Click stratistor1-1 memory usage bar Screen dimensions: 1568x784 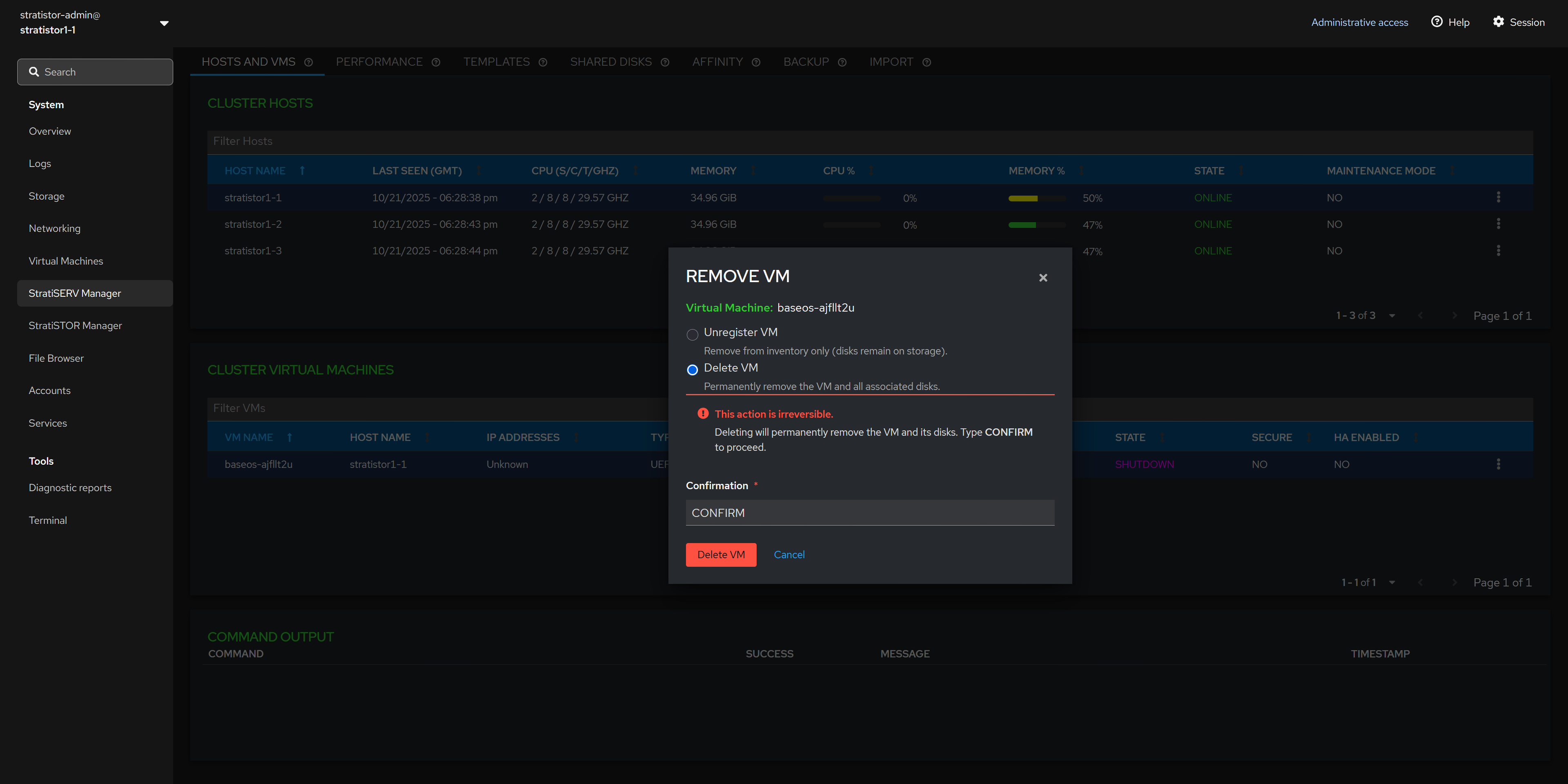click(x=1037, y=198)
